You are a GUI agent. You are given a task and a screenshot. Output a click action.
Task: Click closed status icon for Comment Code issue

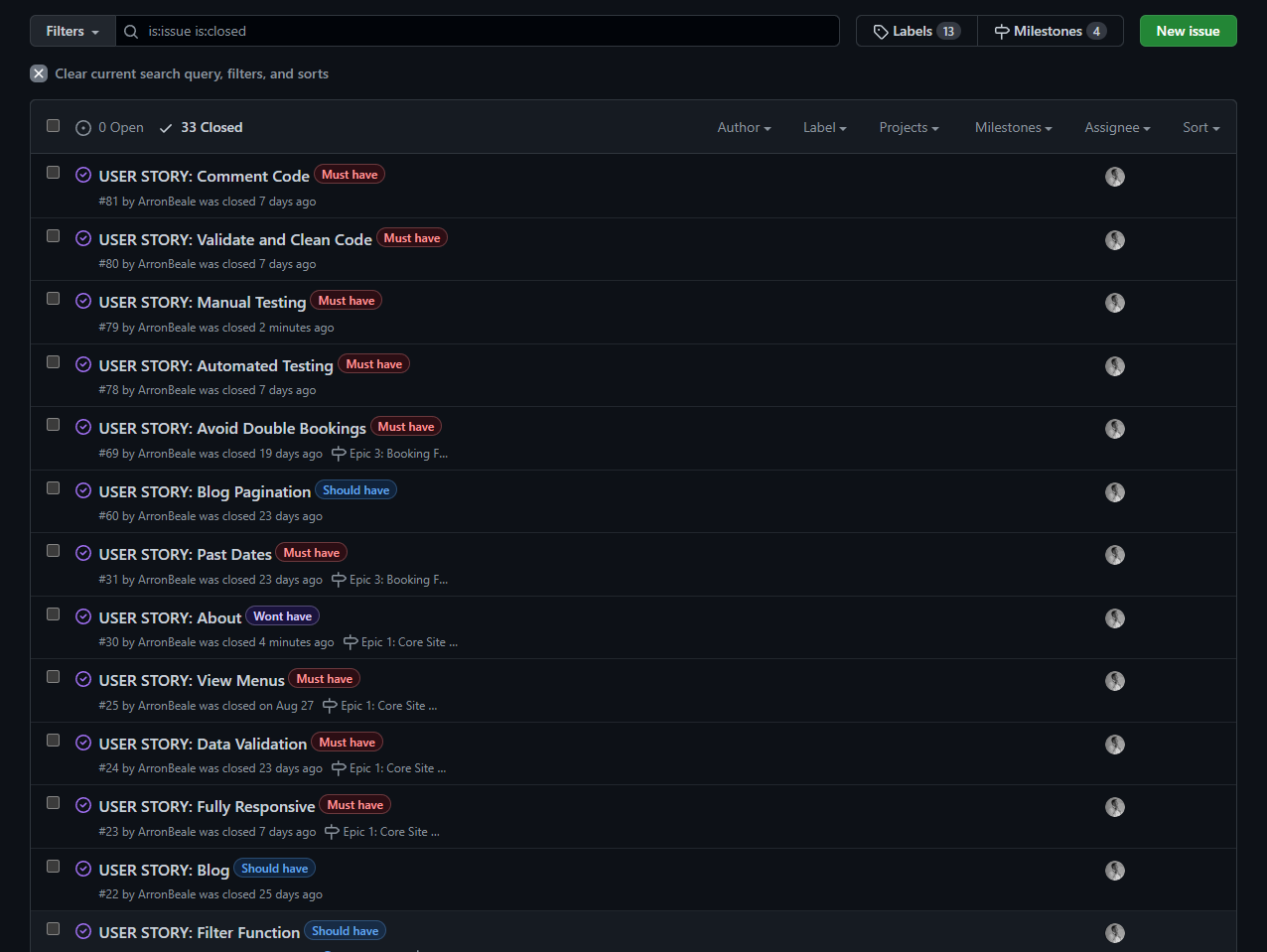83,176
